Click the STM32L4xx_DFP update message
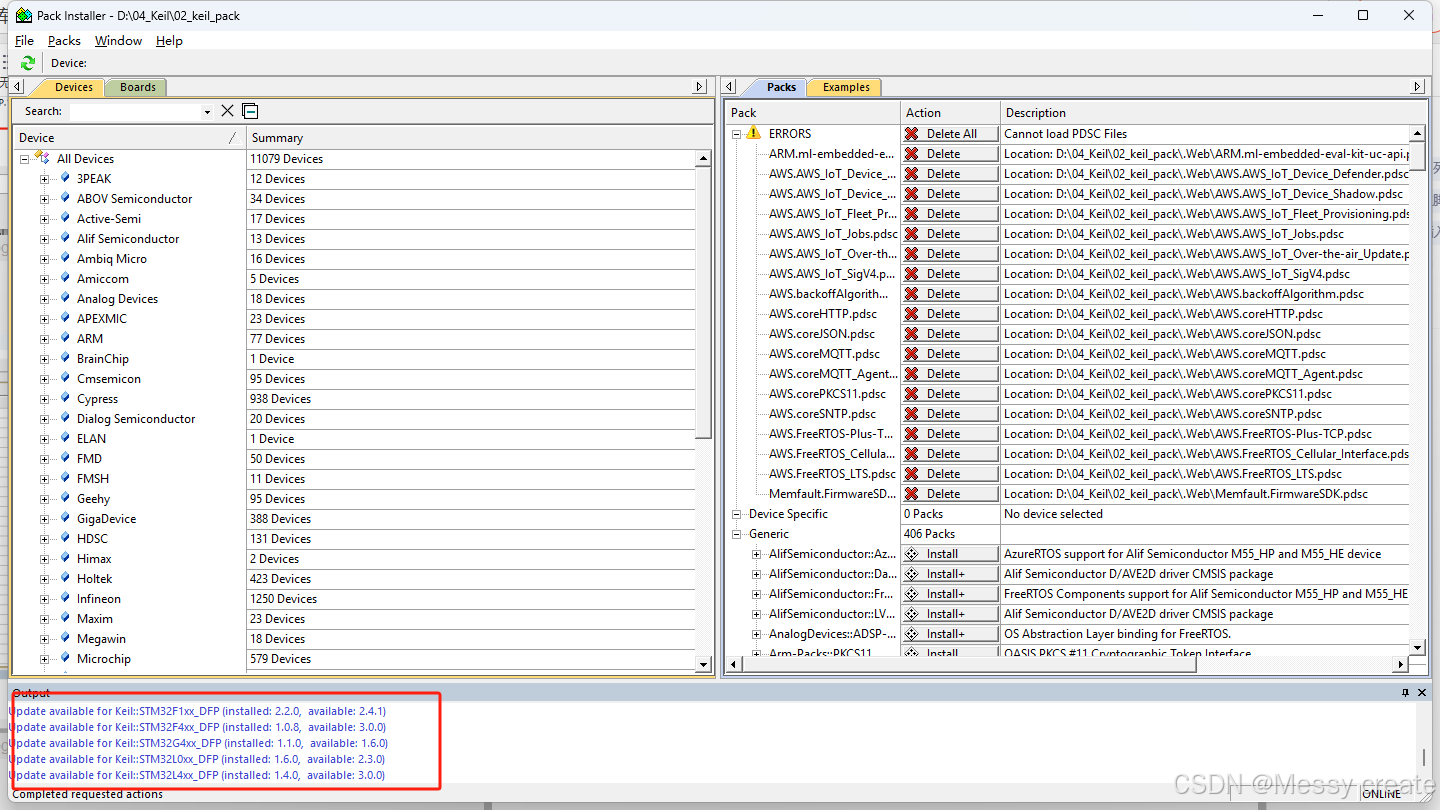The height and width of the screenshot is (810, 1440). click(197, 775)
